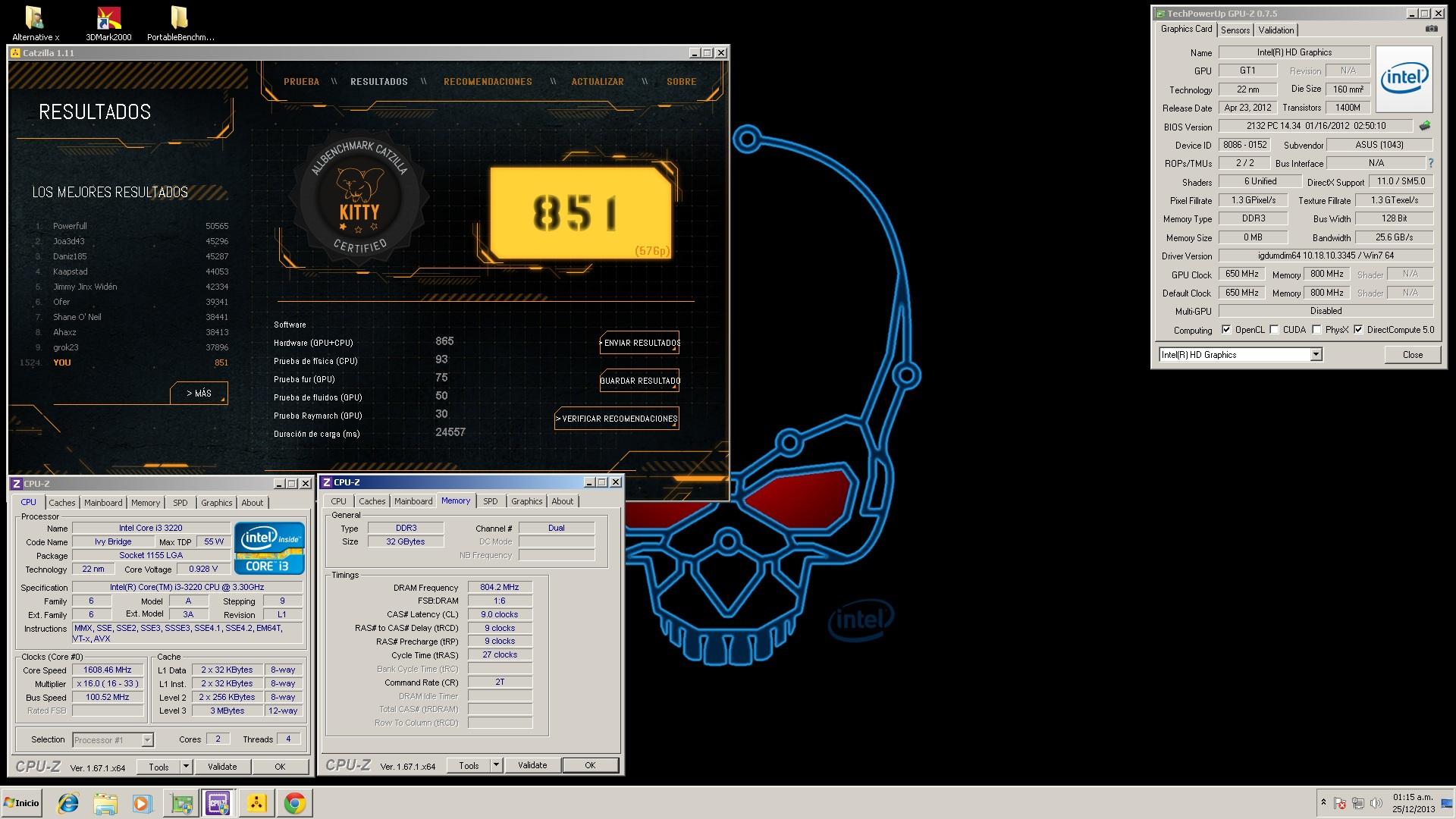Toggle the CUDA checkbox
The image size is (1456, 819).
coord(1275,330)
